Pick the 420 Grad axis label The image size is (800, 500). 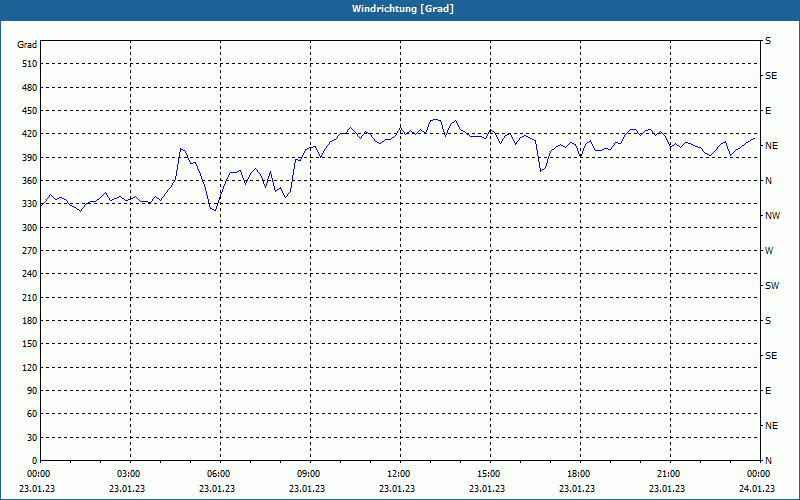pos(30,134)
